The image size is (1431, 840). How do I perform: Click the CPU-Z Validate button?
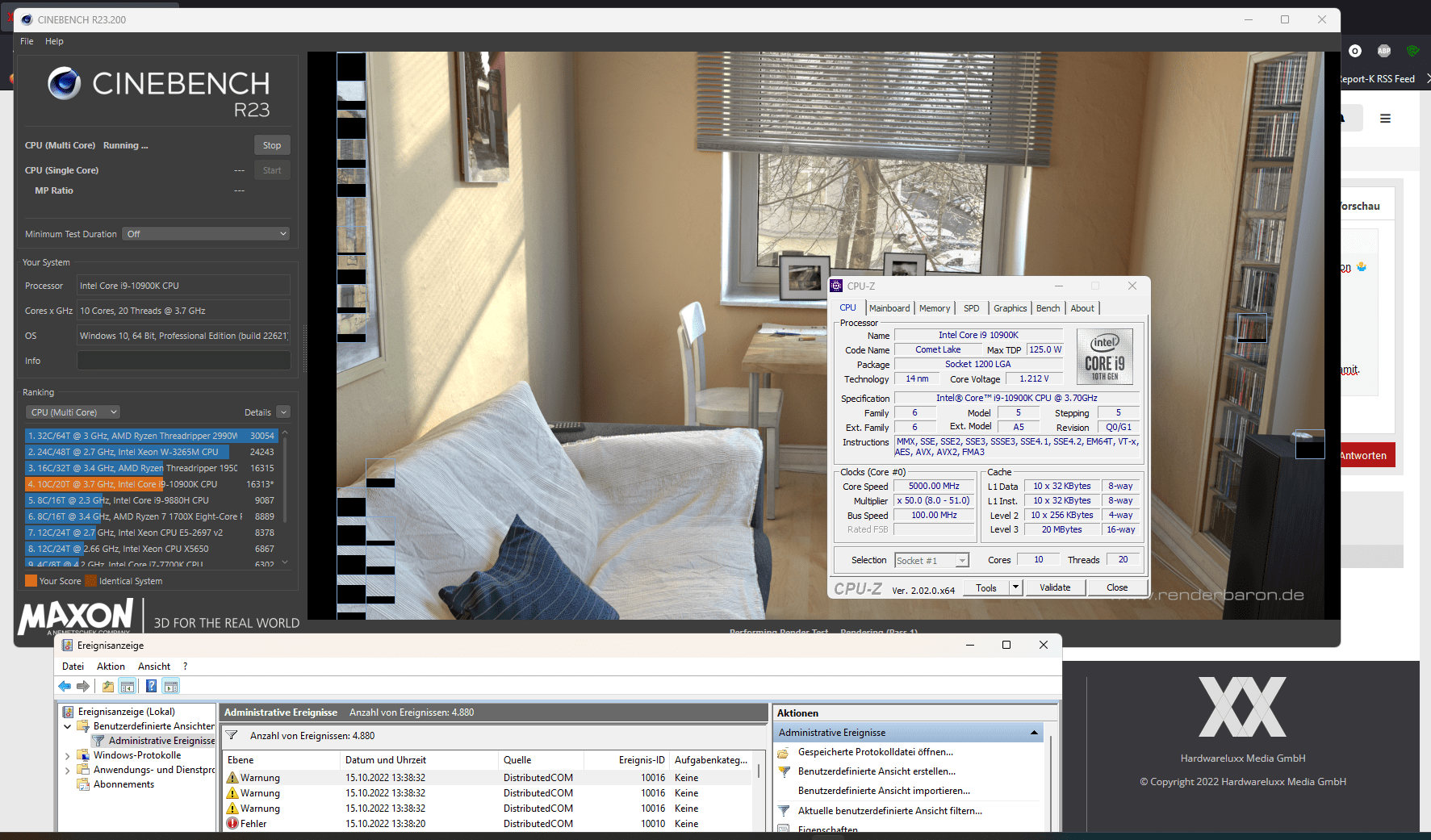[1055, 587]
